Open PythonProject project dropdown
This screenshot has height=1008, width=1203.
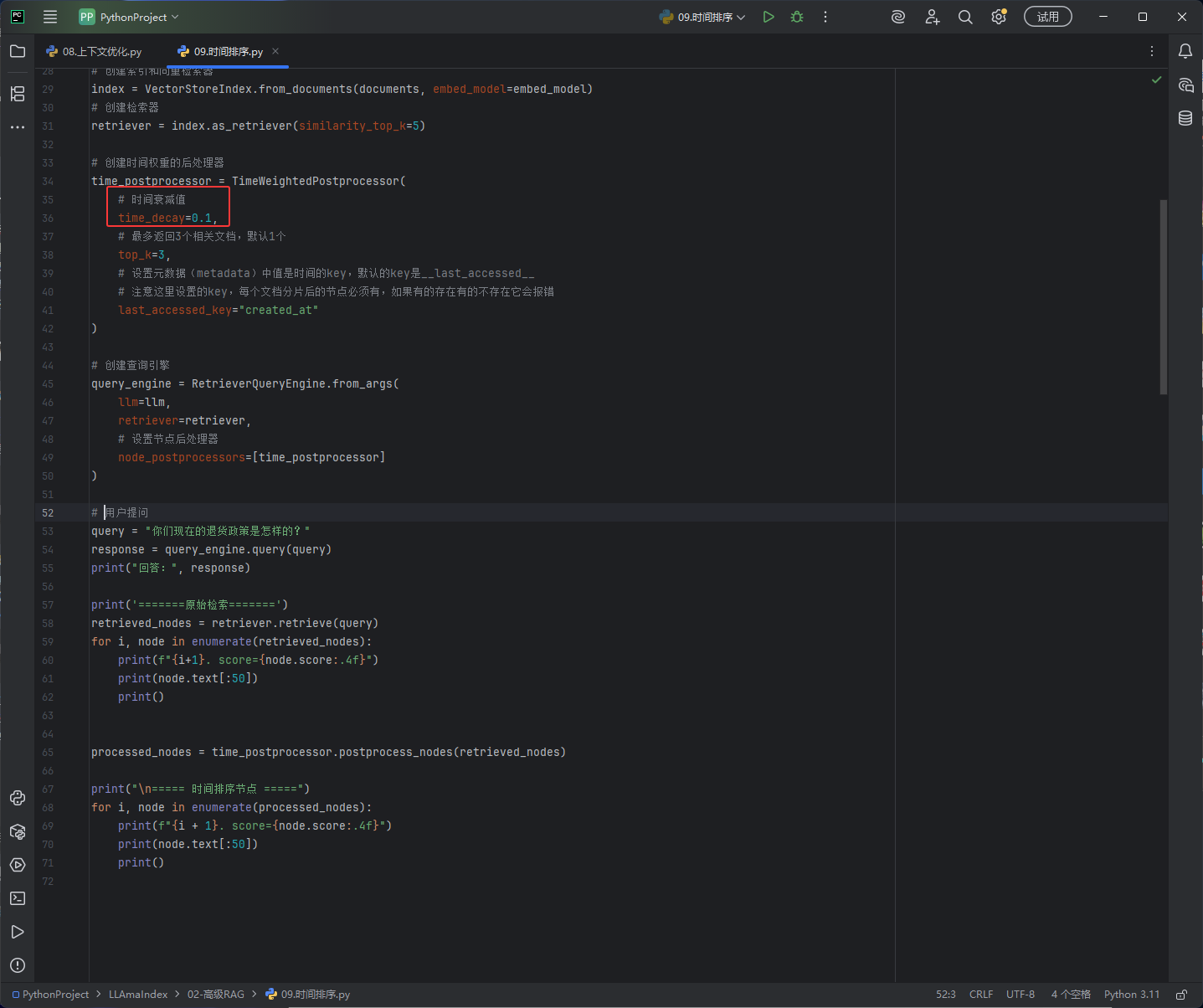pos(129,17)
